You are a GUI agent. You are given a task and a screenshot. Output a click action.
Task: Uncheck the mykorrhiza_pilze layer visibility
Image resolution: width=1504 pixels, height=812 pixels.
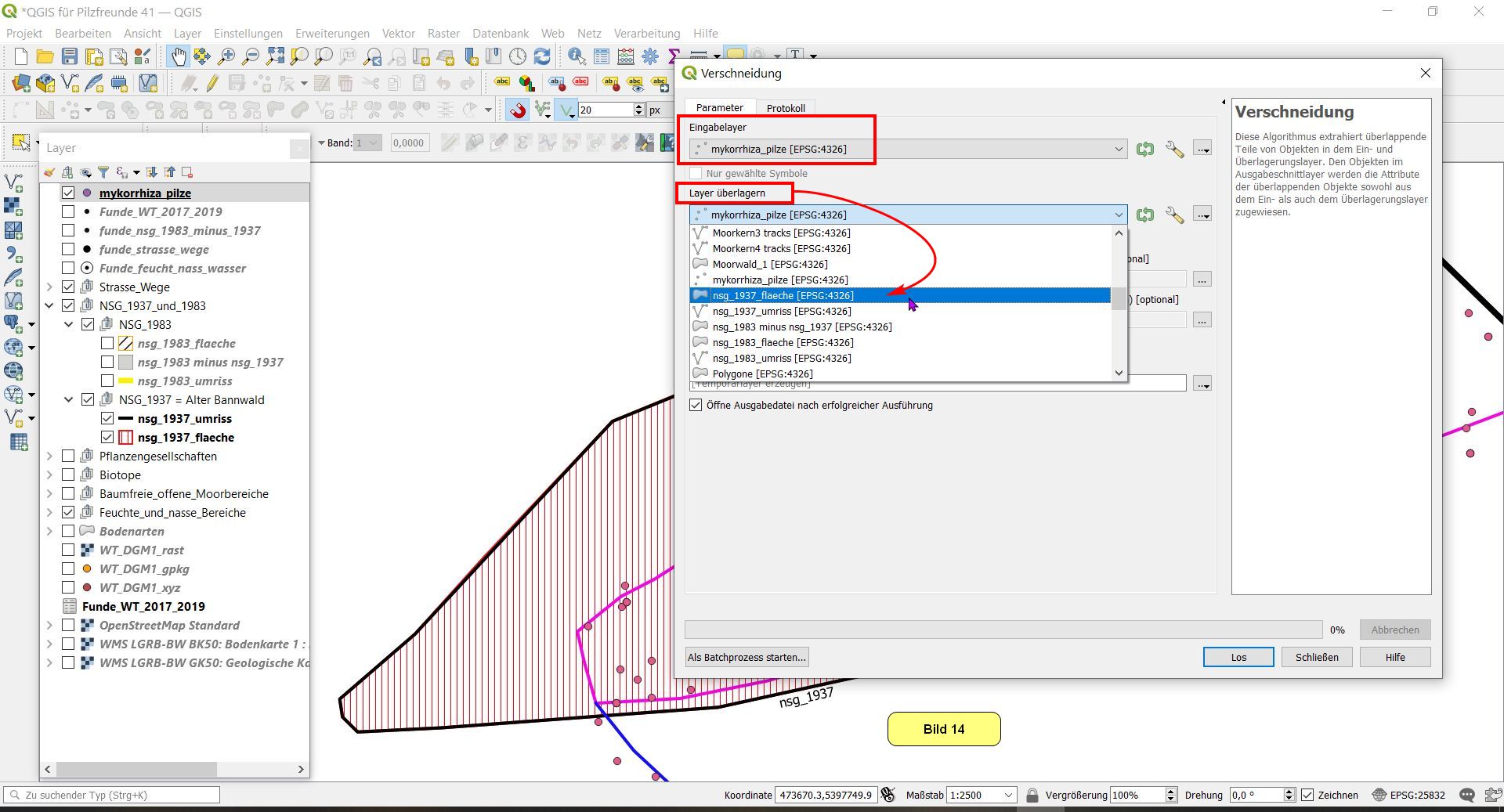coord(68,193)
